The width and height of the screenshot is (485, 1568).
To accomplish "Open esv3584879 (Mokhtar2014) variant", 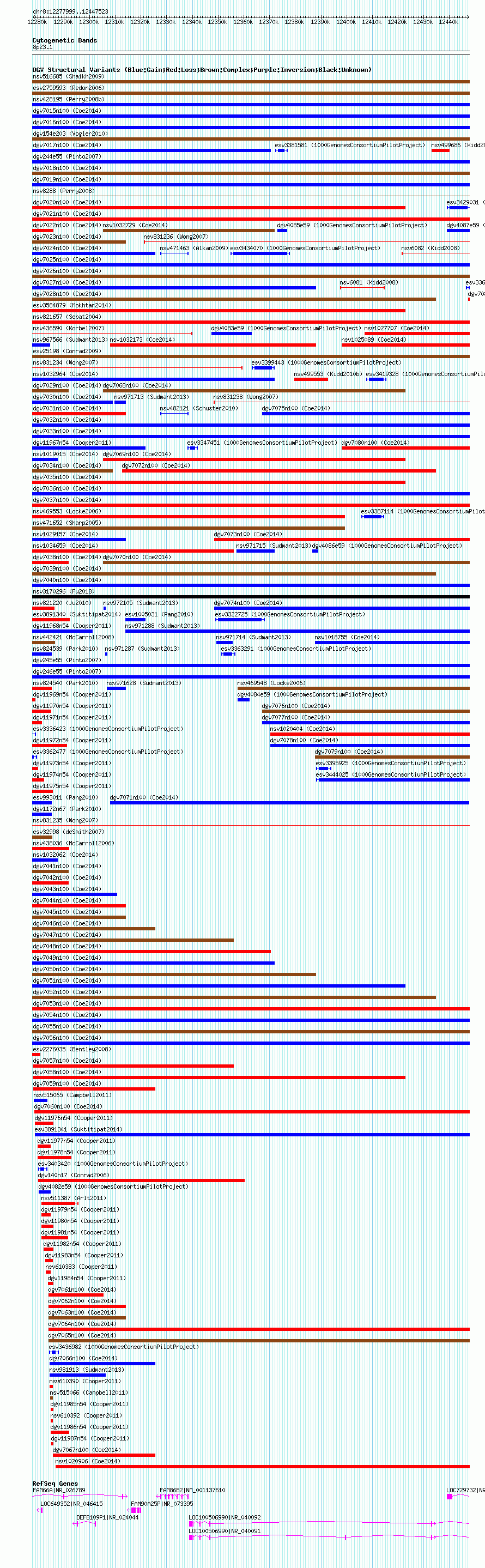I will coord(72,306).
